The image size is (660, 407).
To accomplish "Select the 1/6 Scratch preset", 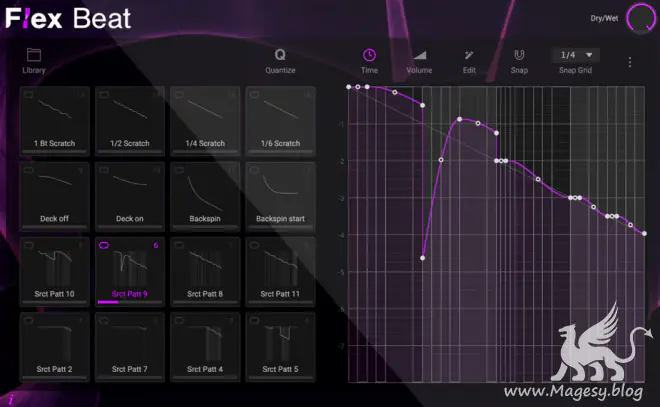I will (x=280, y=121).
